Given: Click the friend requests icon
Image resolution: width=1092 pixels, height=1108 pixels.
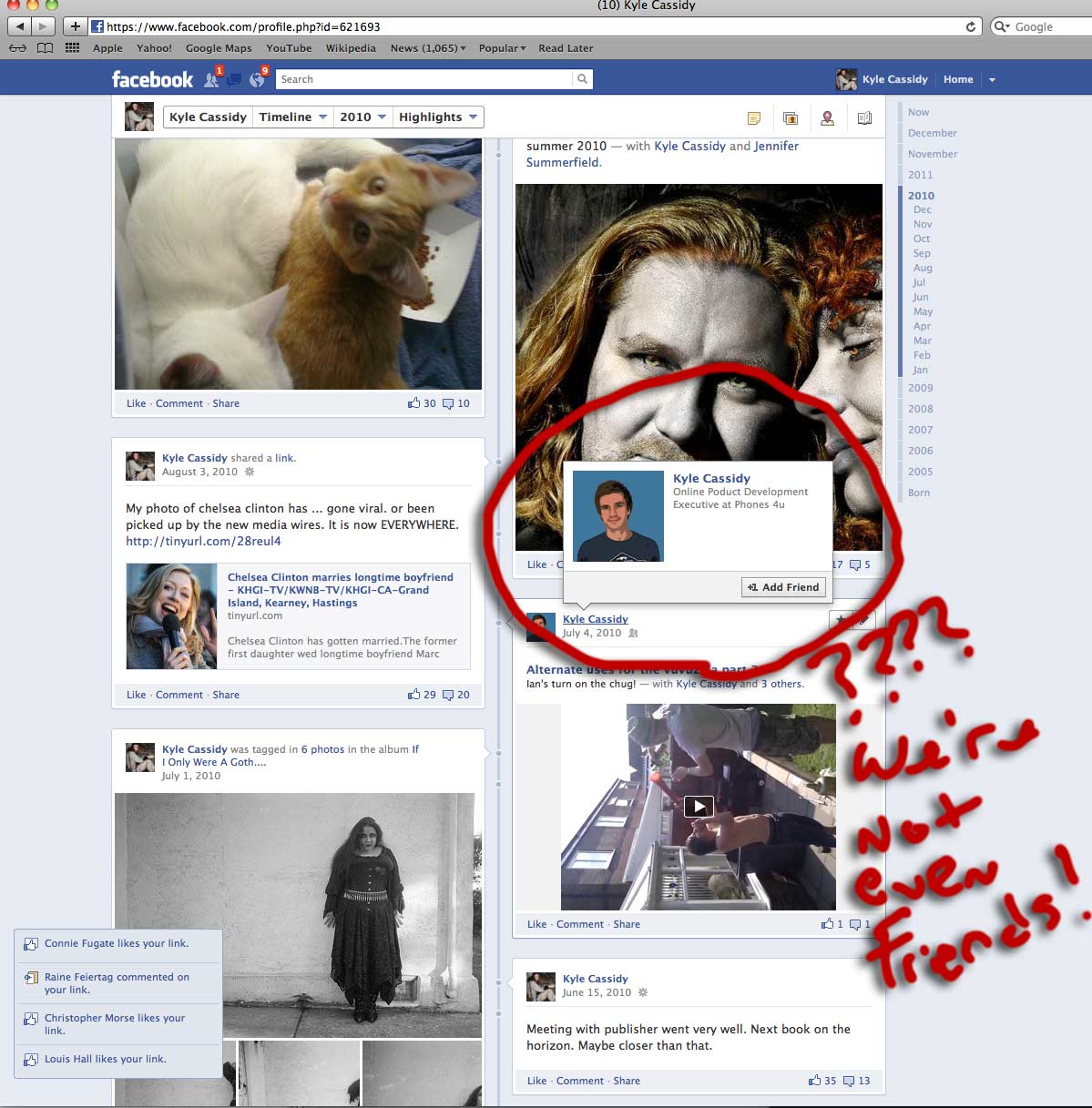Looking at the screenshot, I should point(211,79).
